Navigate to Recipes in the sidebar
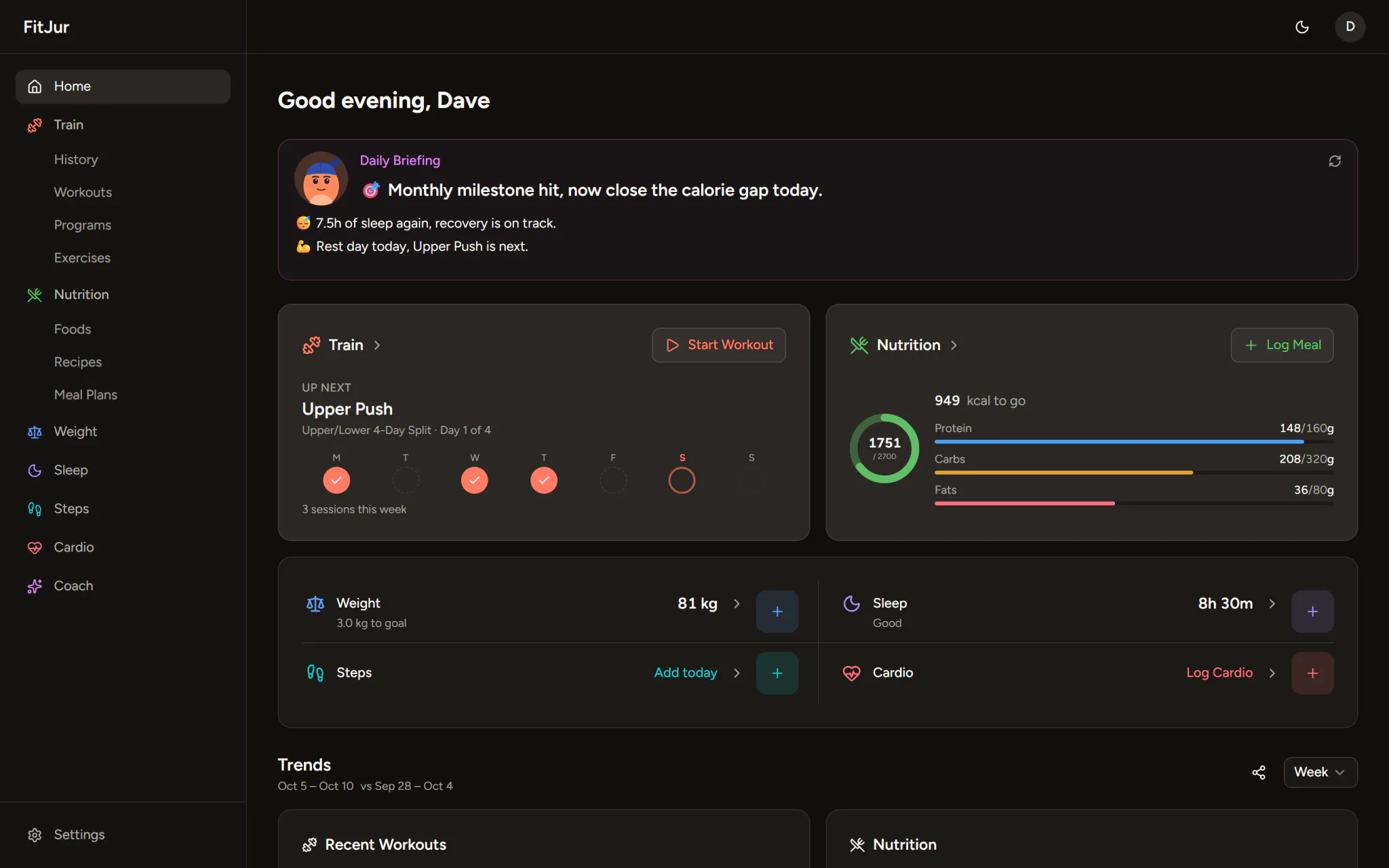This screenshot has width=1389, height=868. click(x=78, y=362)
